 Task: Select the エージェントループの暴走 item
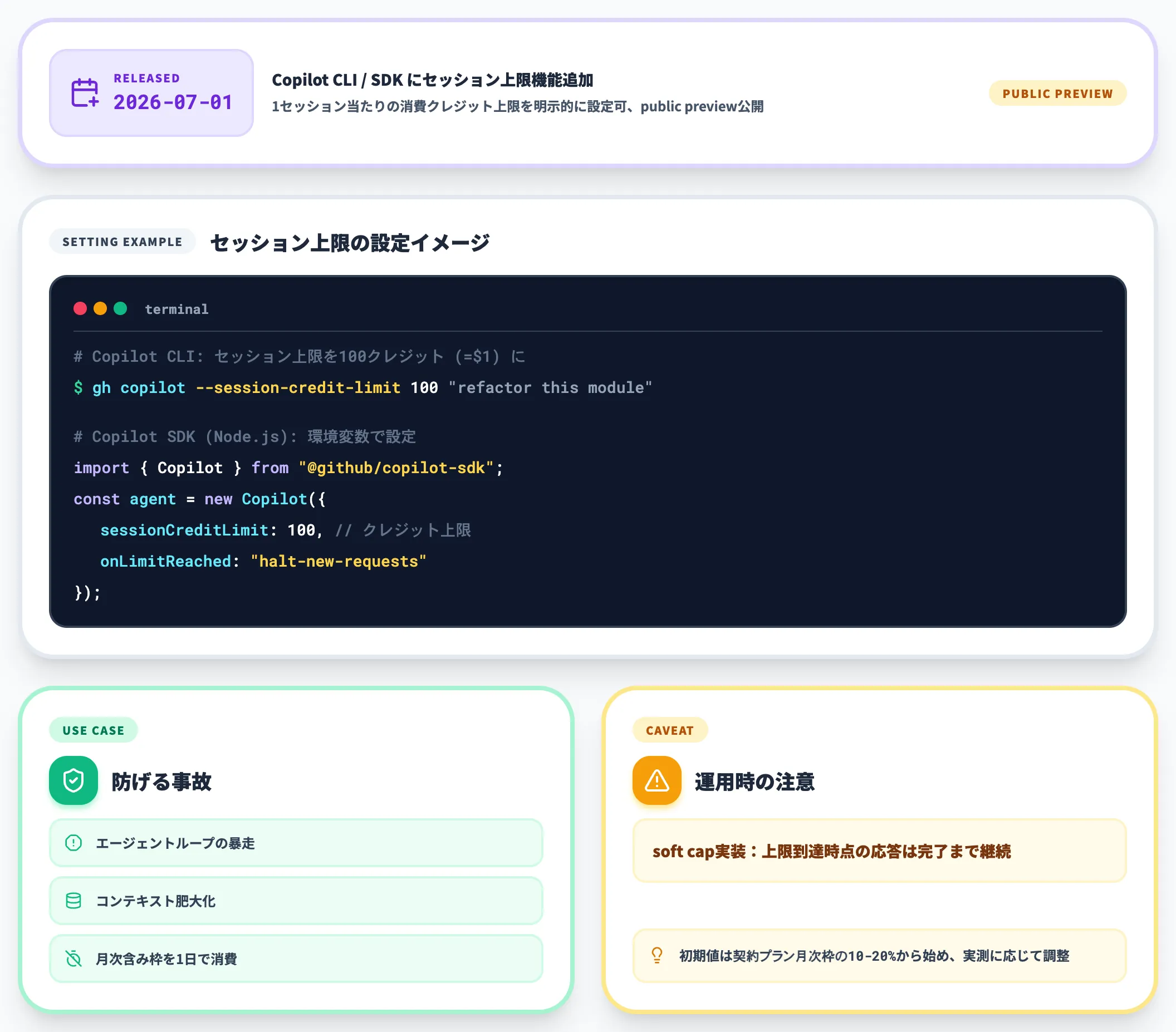pyautogui.click(x=296, y=843)
